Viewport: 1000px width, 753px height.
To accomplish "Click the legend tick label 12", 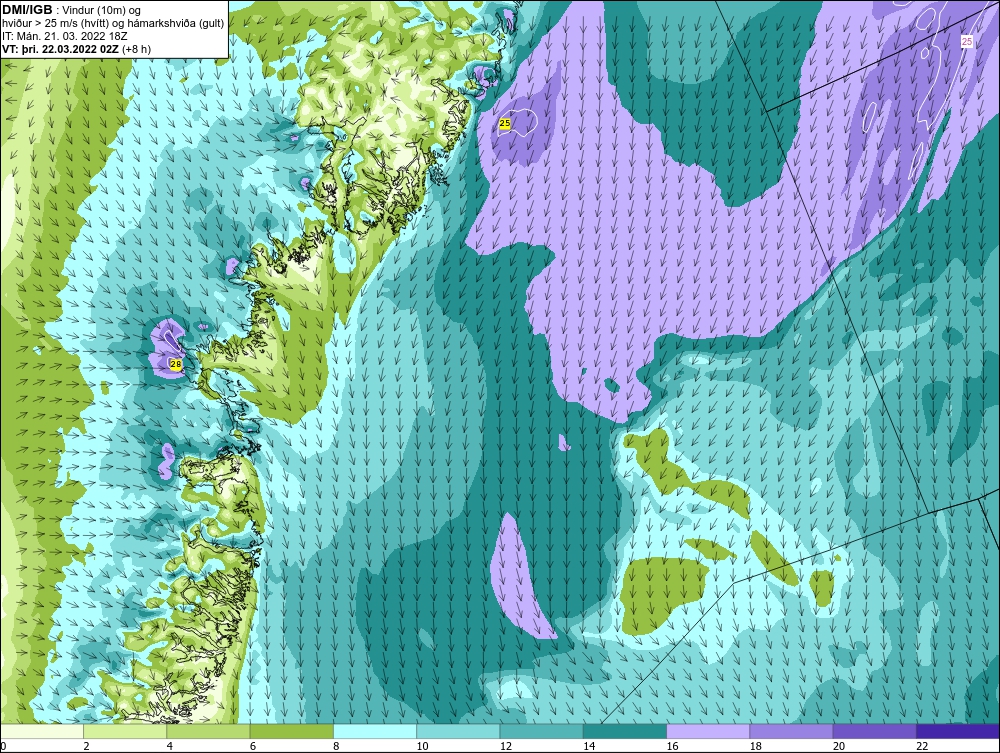I will pos(506,746).
